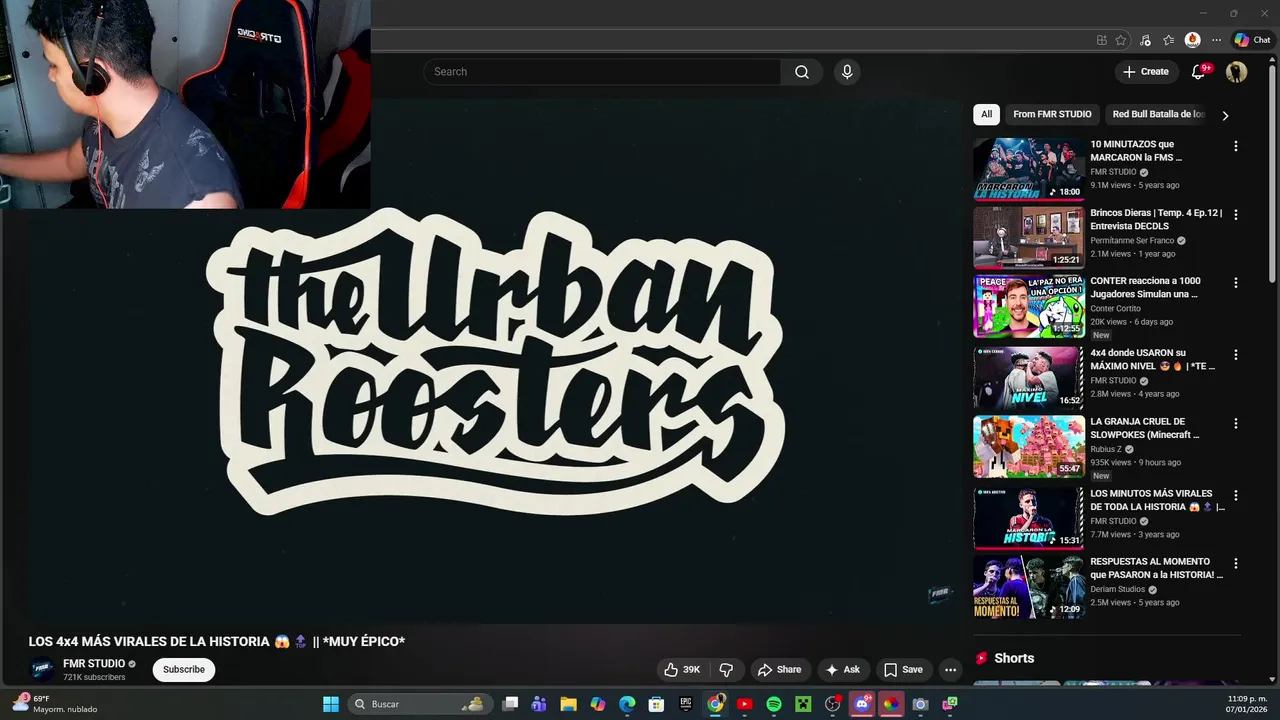The image size is (1280, 720).
Task: Open the FMR STUDIO channel avatar
Action: click(42, 670)
